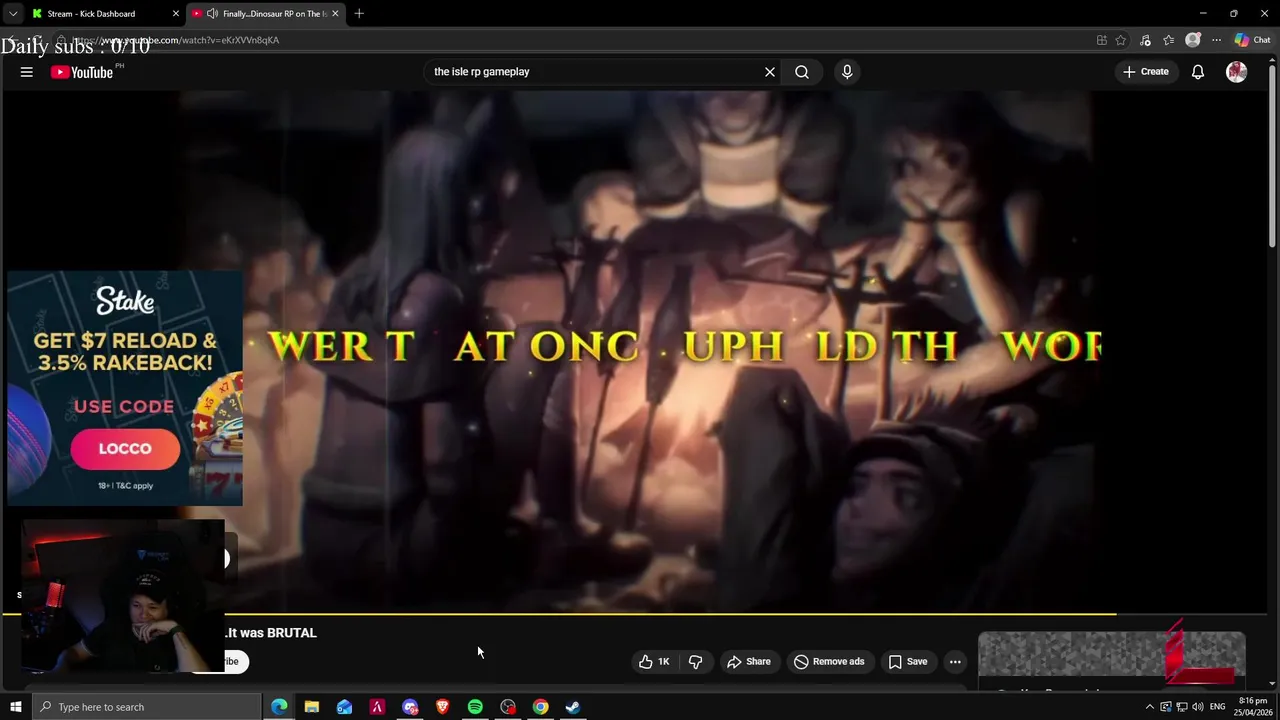Open more actions three-dot menu
The height and width of the screenshot is (720, 1280).
955,661
